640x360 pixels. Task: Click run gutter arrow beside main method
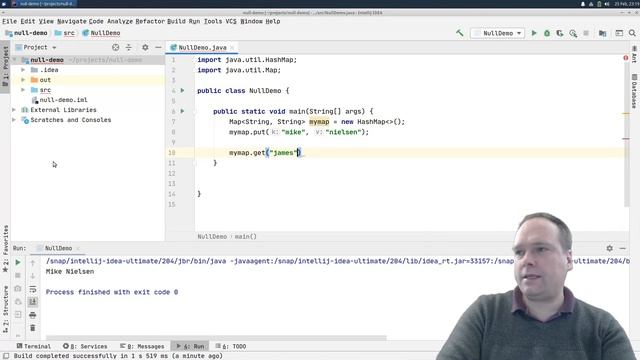(182, 111)
